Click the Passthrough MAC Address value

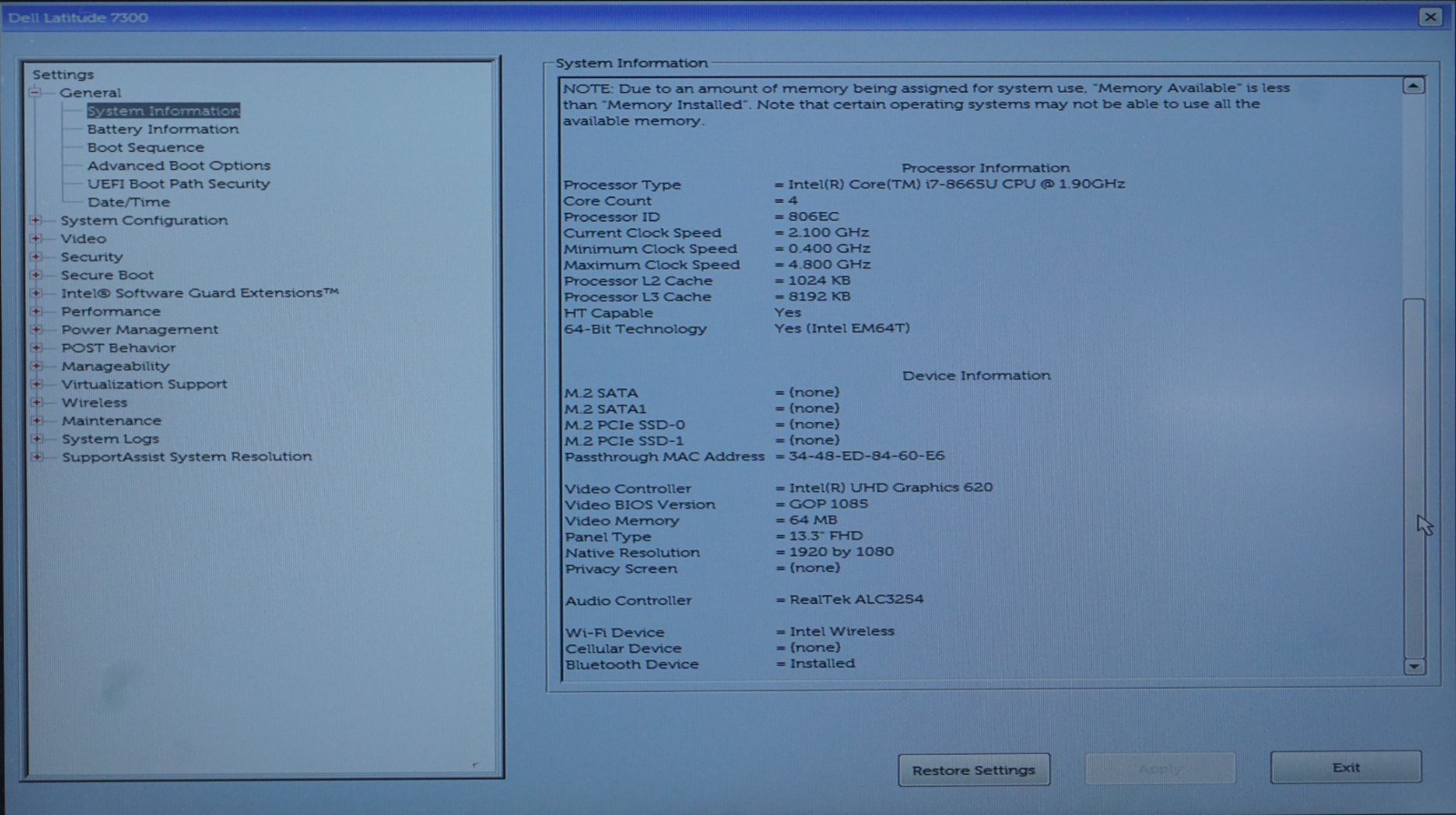[x=866, y=456]
